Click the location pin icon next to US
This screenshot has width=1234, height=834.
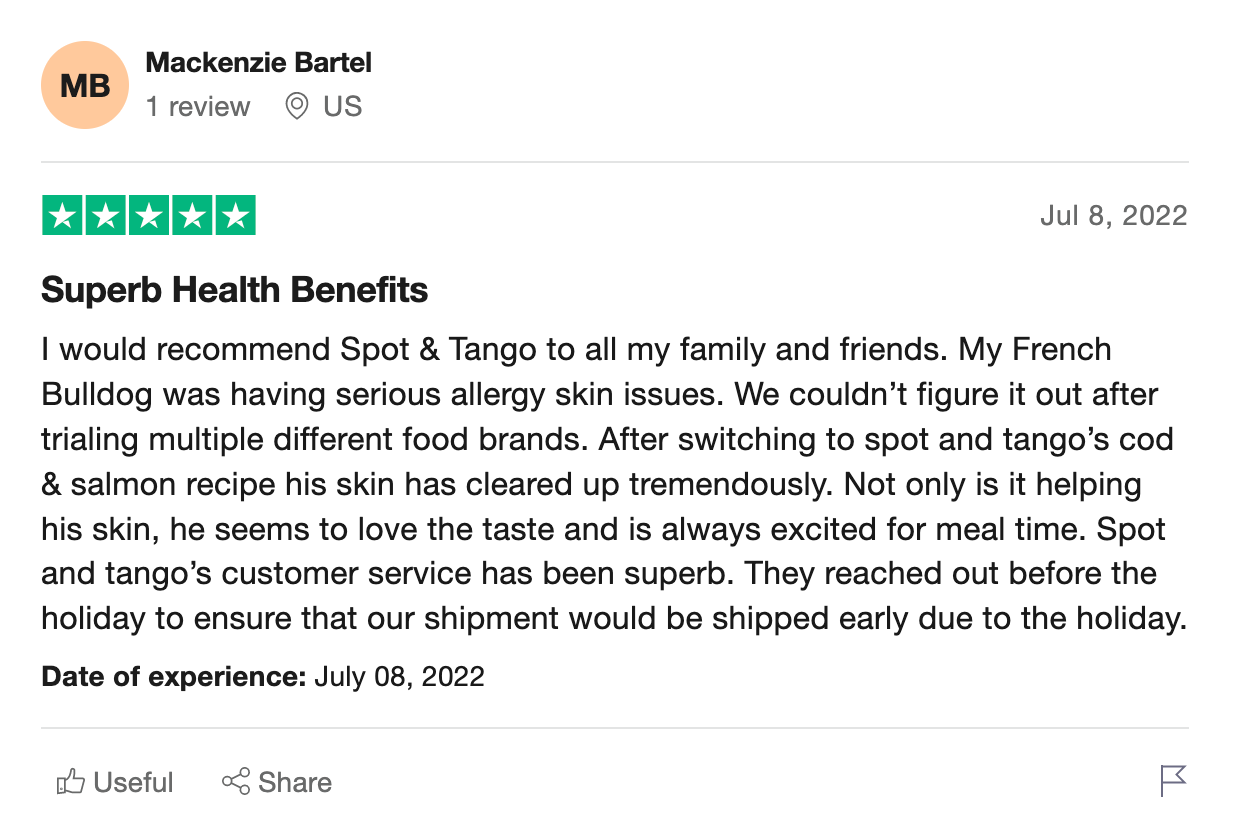pyautogui.click(x=296, y=106)
